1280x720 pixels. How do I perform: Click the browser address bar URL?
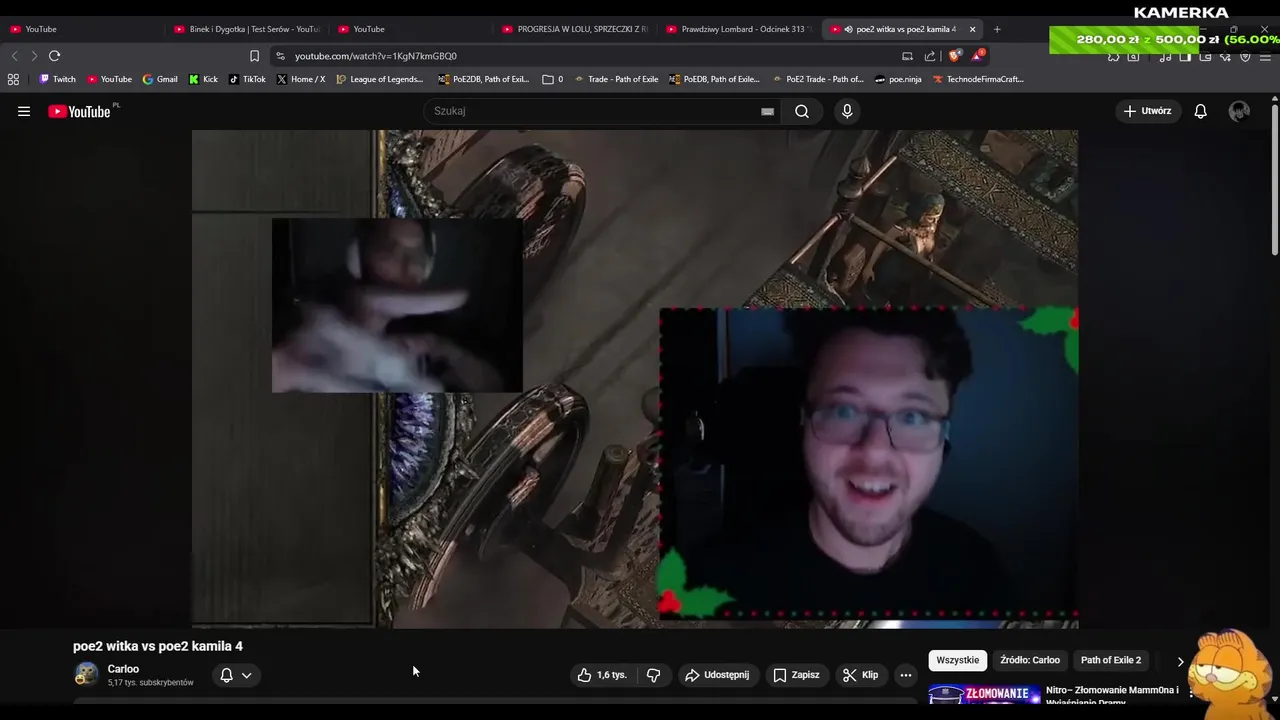(x=376, y=56)
